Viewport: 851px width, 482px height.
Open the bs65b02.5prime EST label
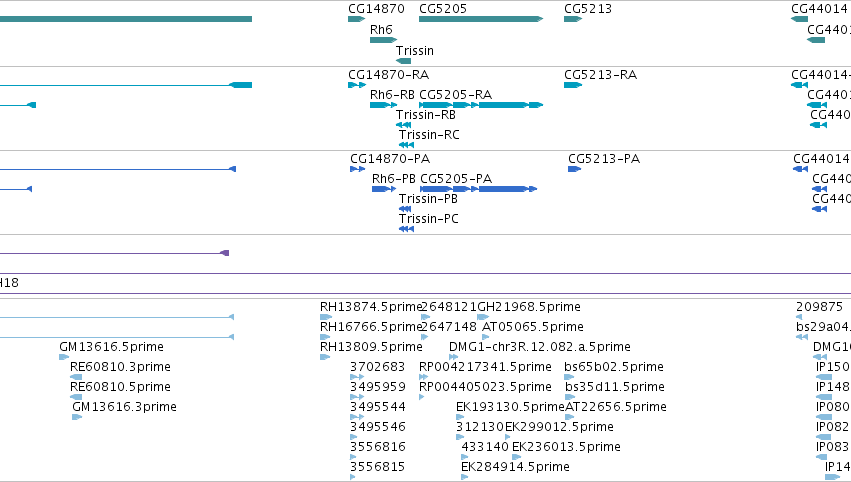coord(614,367)
